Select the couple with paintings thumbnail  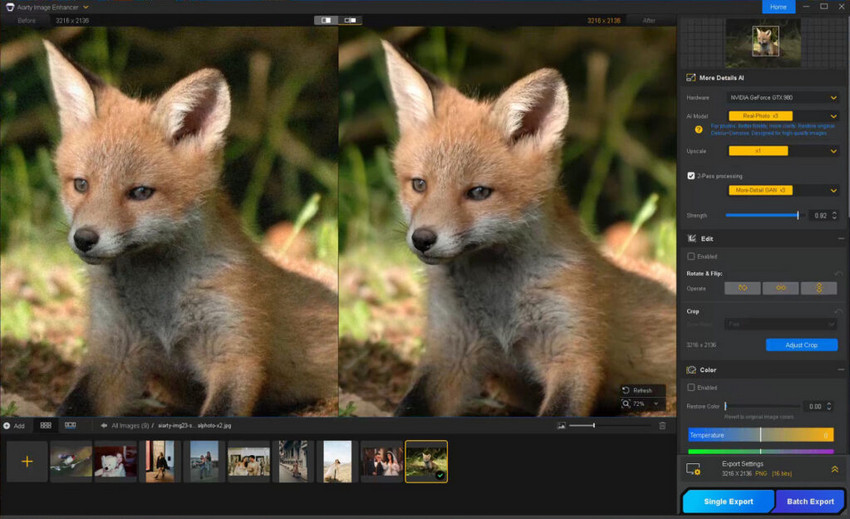coord(249,462)
